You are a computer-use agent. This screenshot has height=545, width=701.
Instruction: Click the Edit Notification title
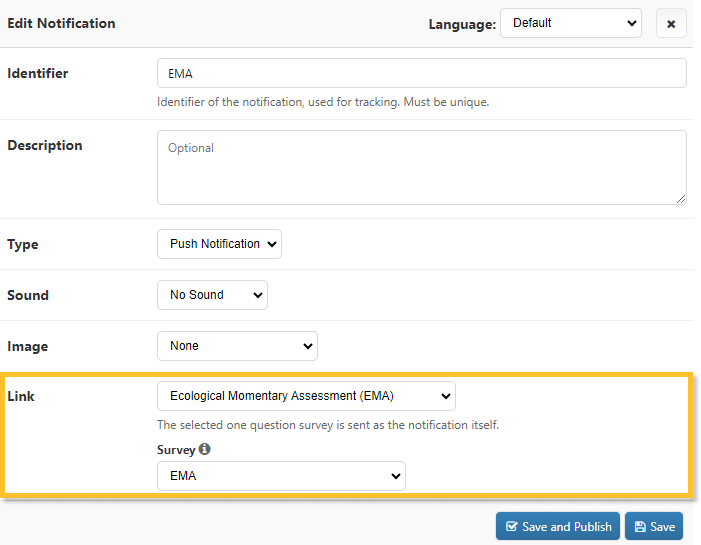coord(61,23)
